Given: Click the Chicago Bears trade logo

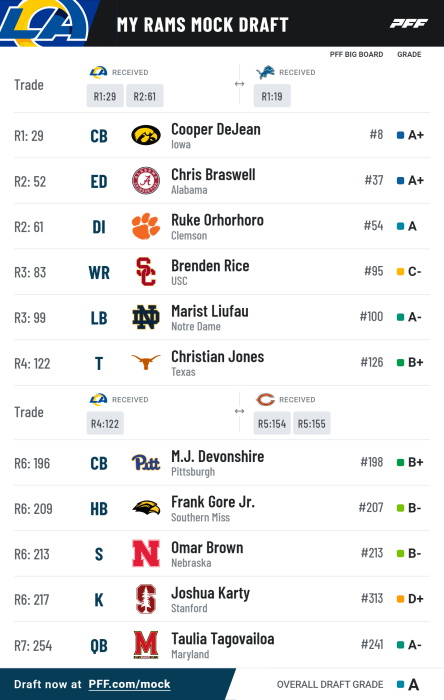Looking at the screenshot, I should pos(265,399).
